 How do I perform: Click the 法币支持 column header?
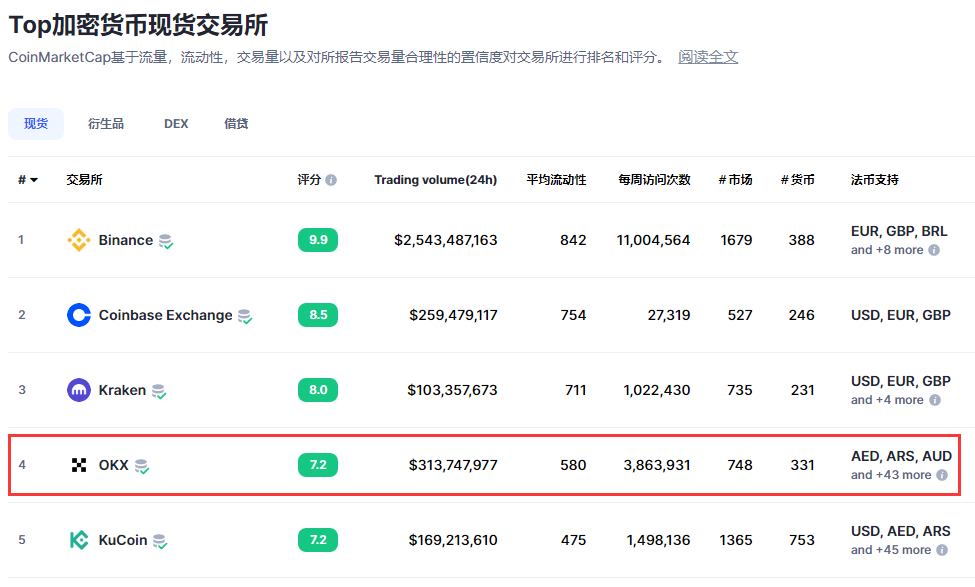point(874,180)
